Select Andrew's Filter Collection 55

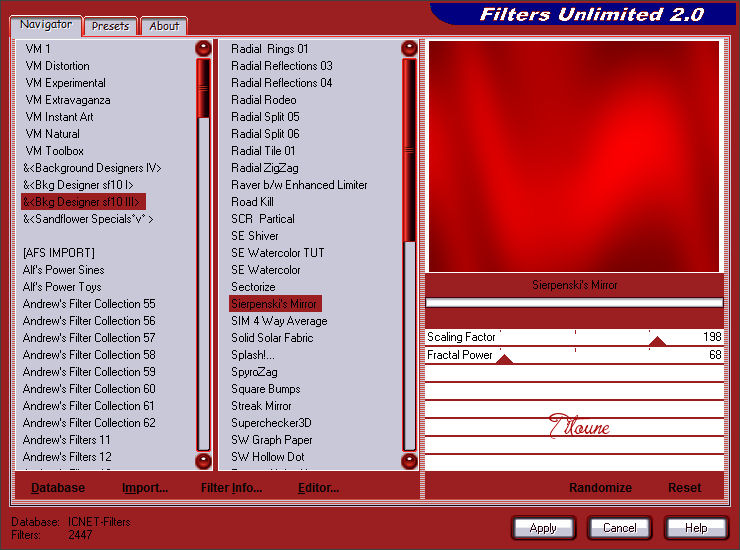pos(89,304)
